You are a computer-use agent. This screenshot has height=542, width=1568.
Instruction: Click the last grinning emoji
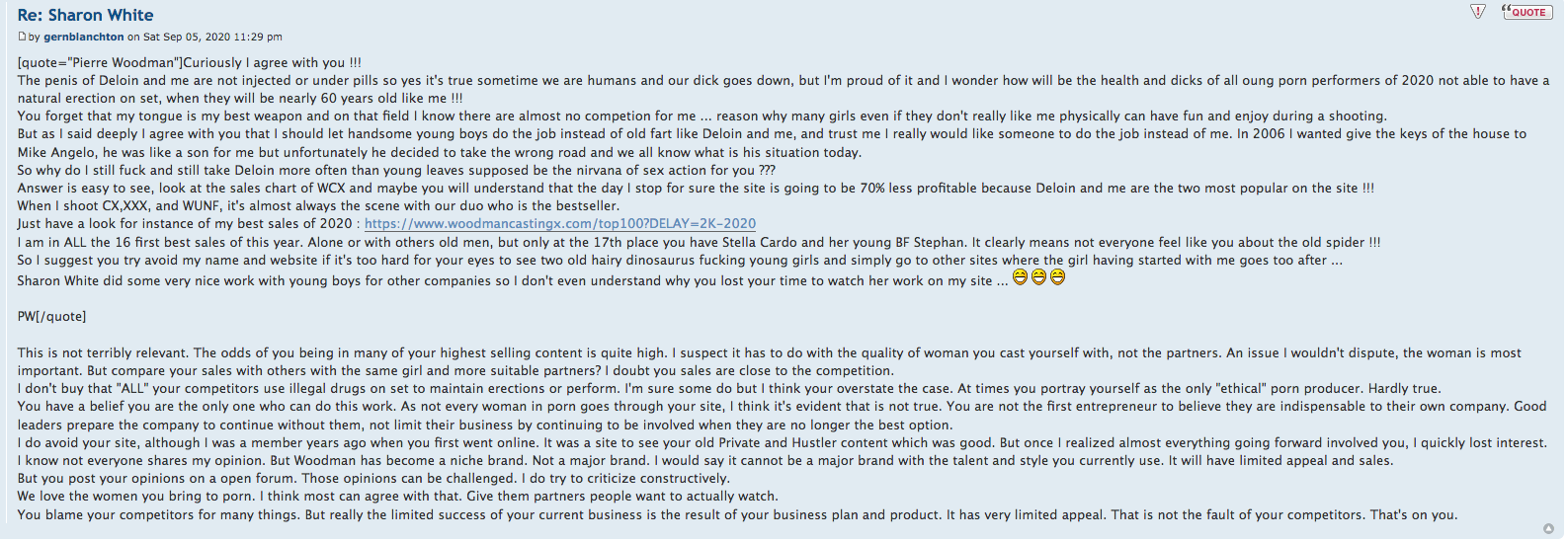(x=1057, y=278)
